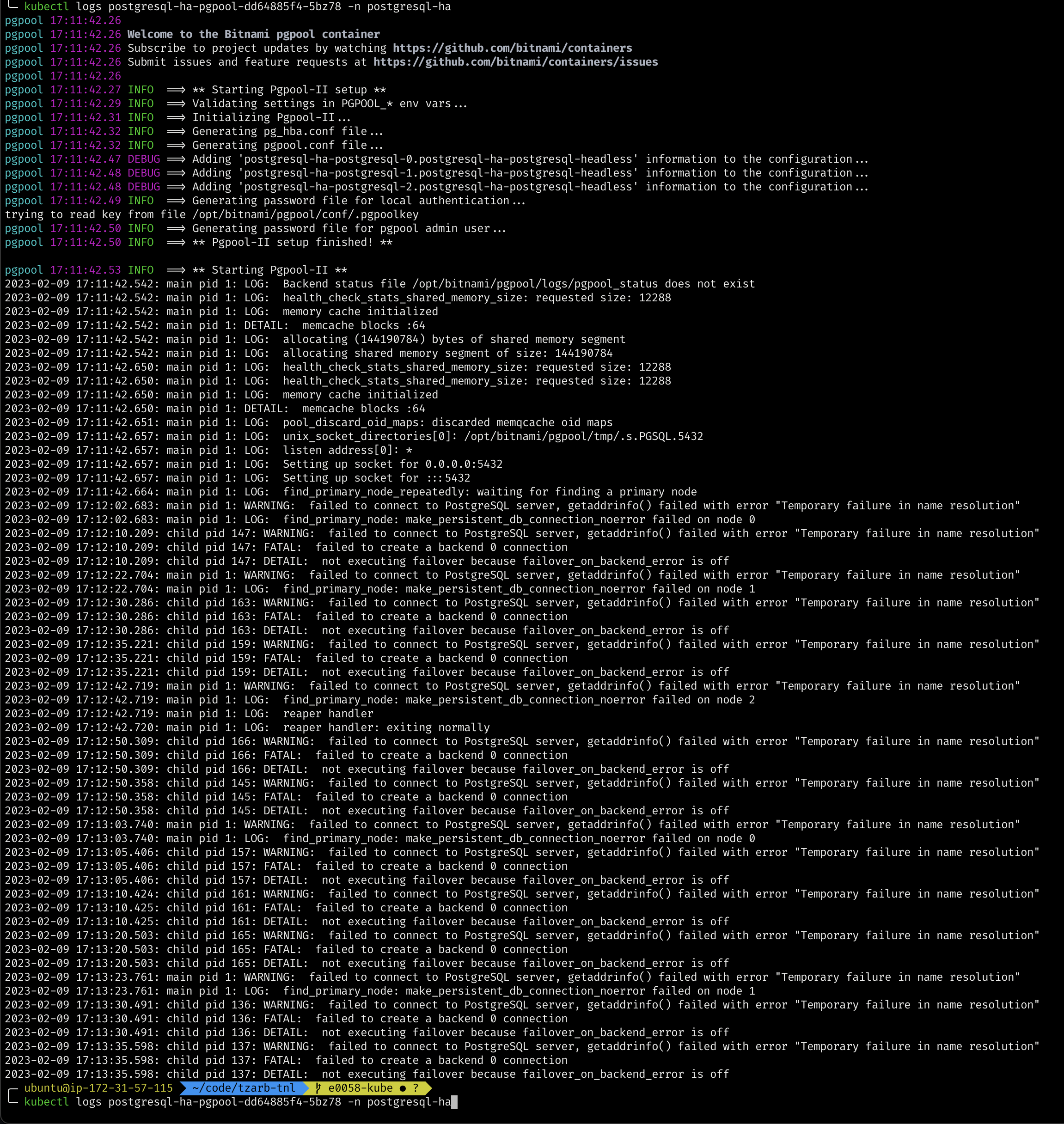
Task: Click the git branch icon in prompt
Action: [318, 1087]
